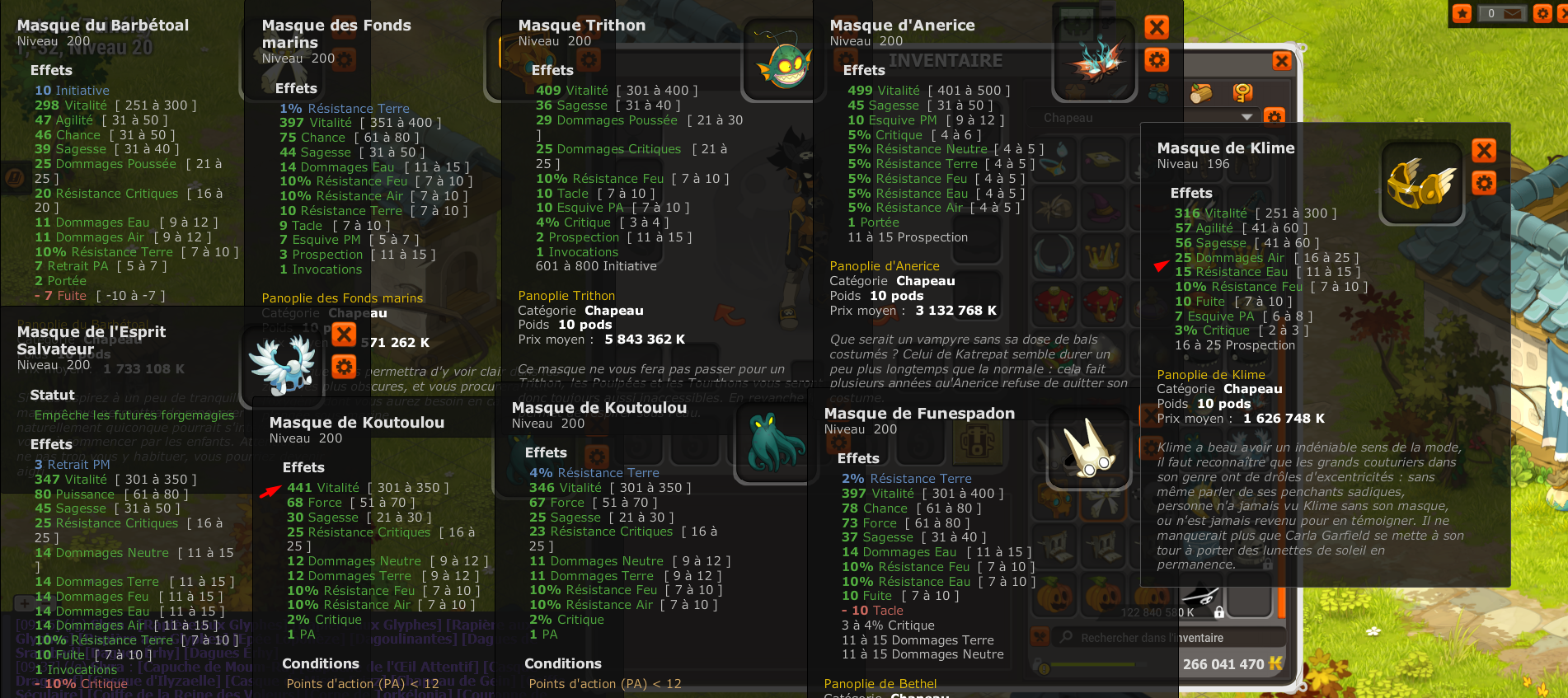Select the wood log resources inventory tab

coord(1201,93)
